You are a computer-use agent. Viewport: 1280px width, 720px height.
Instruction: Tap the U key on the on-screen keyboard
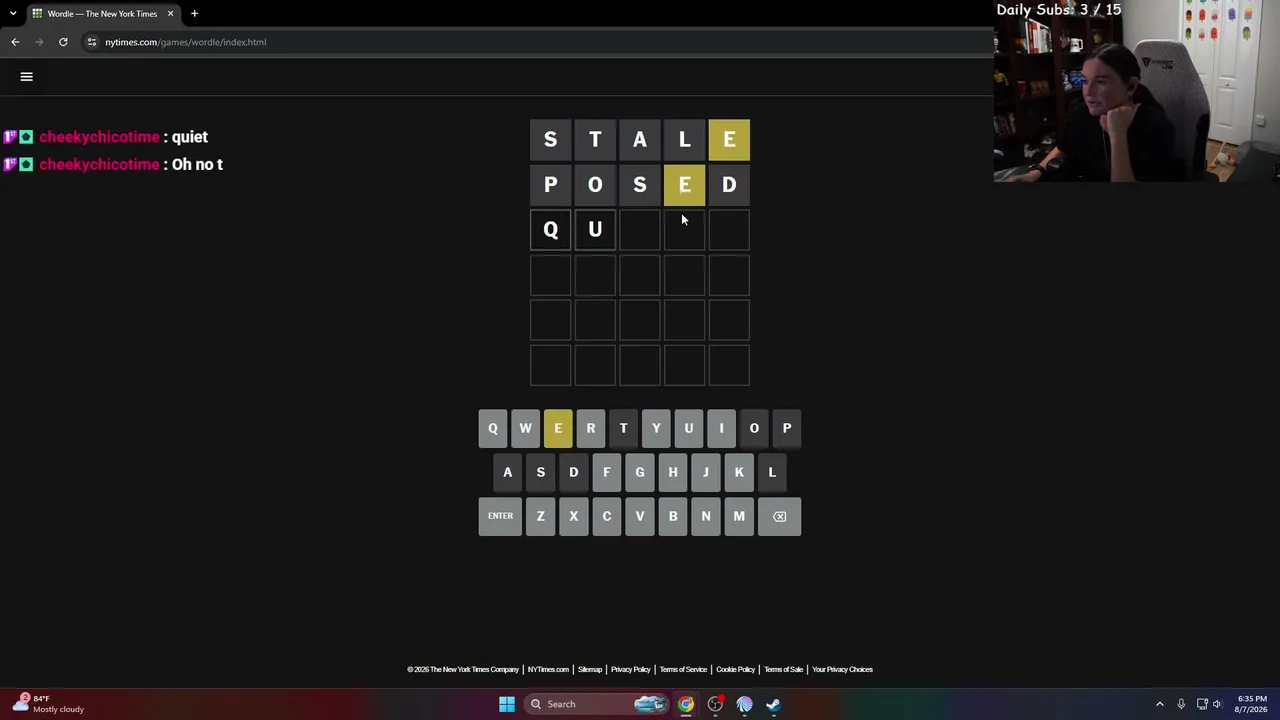[x=689, y=428]
